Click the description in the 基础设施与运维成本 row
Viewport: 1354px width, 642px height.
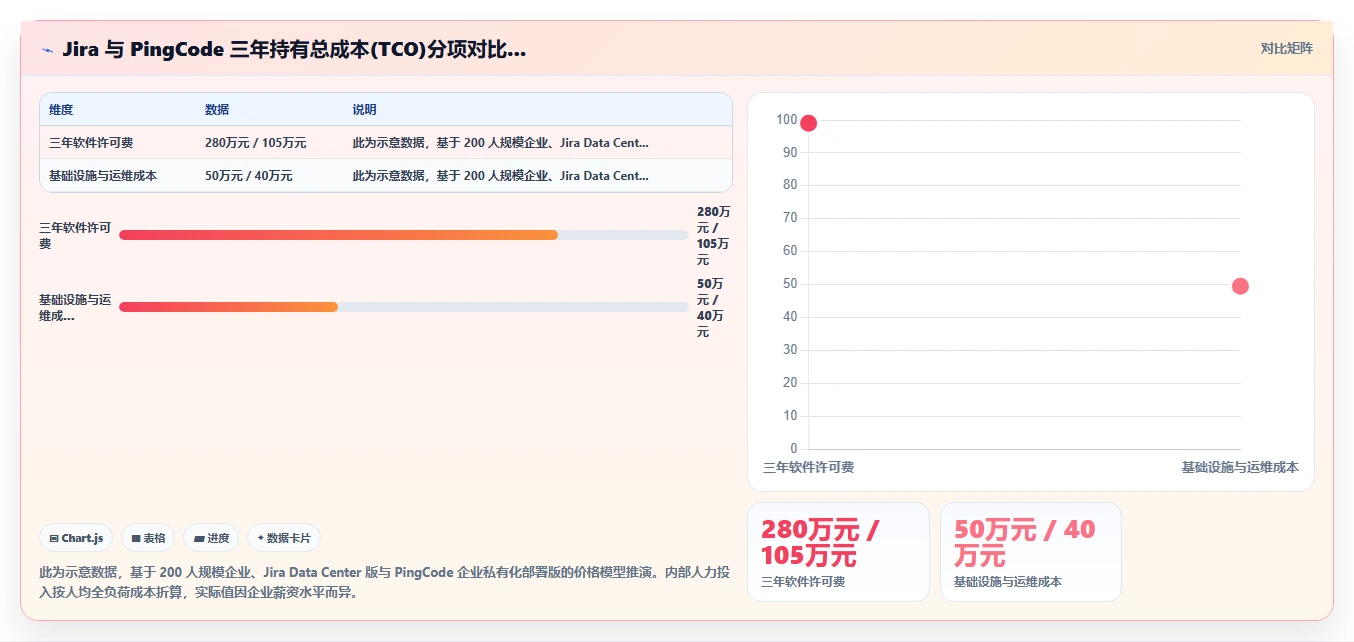point(500,176)
